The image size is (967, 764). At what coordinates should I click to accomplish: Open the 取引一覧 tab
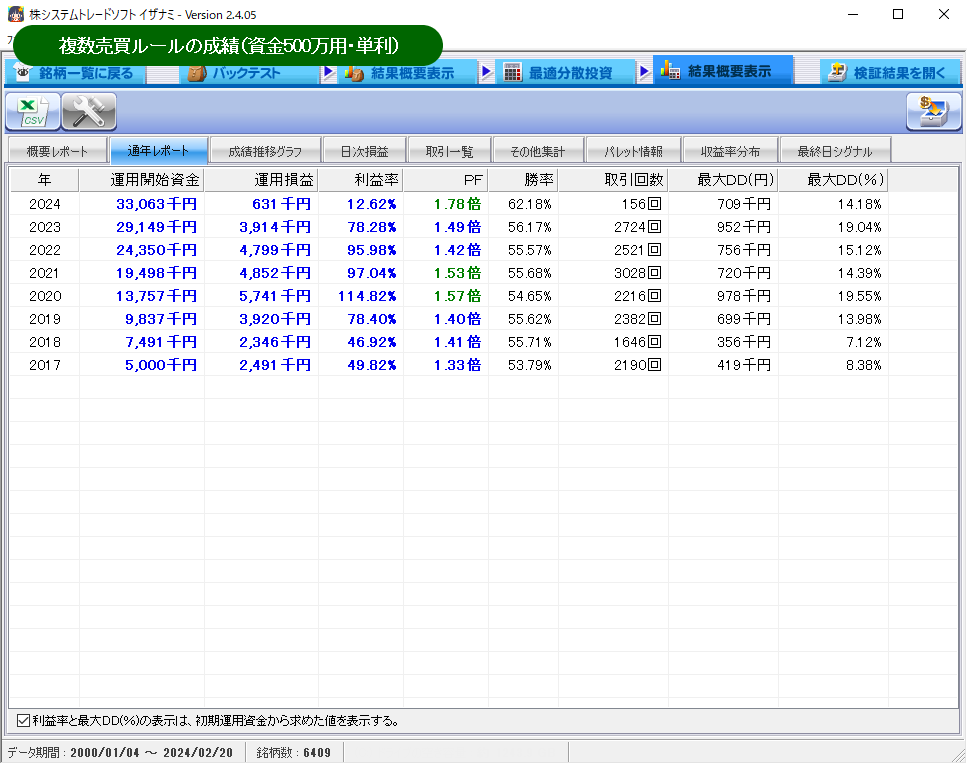pyautogui.click(x=449, y=152)
